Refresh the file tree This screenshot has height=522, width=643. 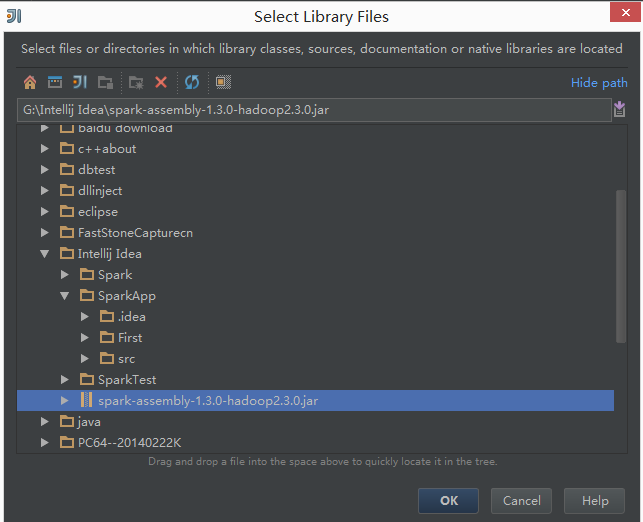point(192,82)
